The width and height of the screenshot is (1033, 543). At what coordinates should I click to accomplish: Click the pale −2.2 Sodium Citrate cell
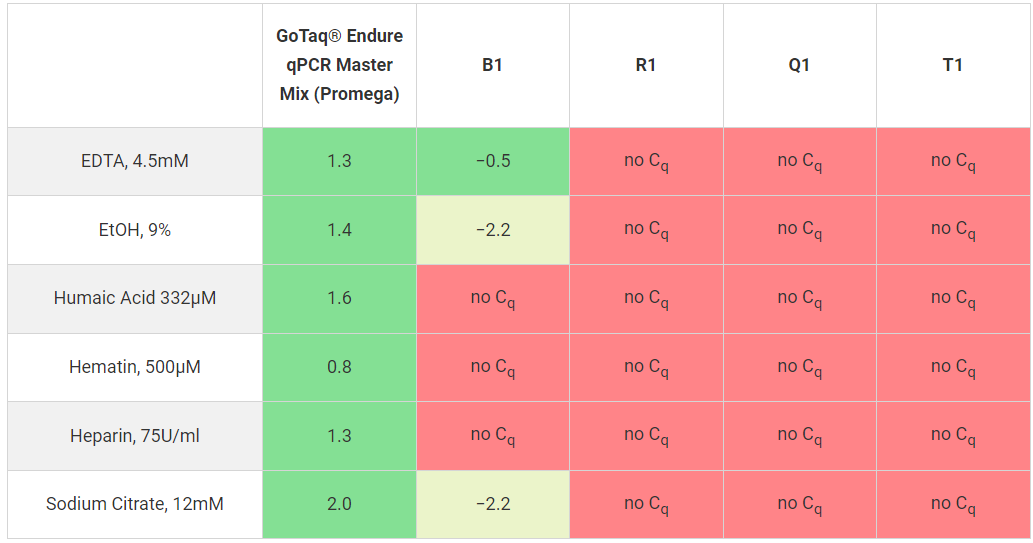click(492, 504)
